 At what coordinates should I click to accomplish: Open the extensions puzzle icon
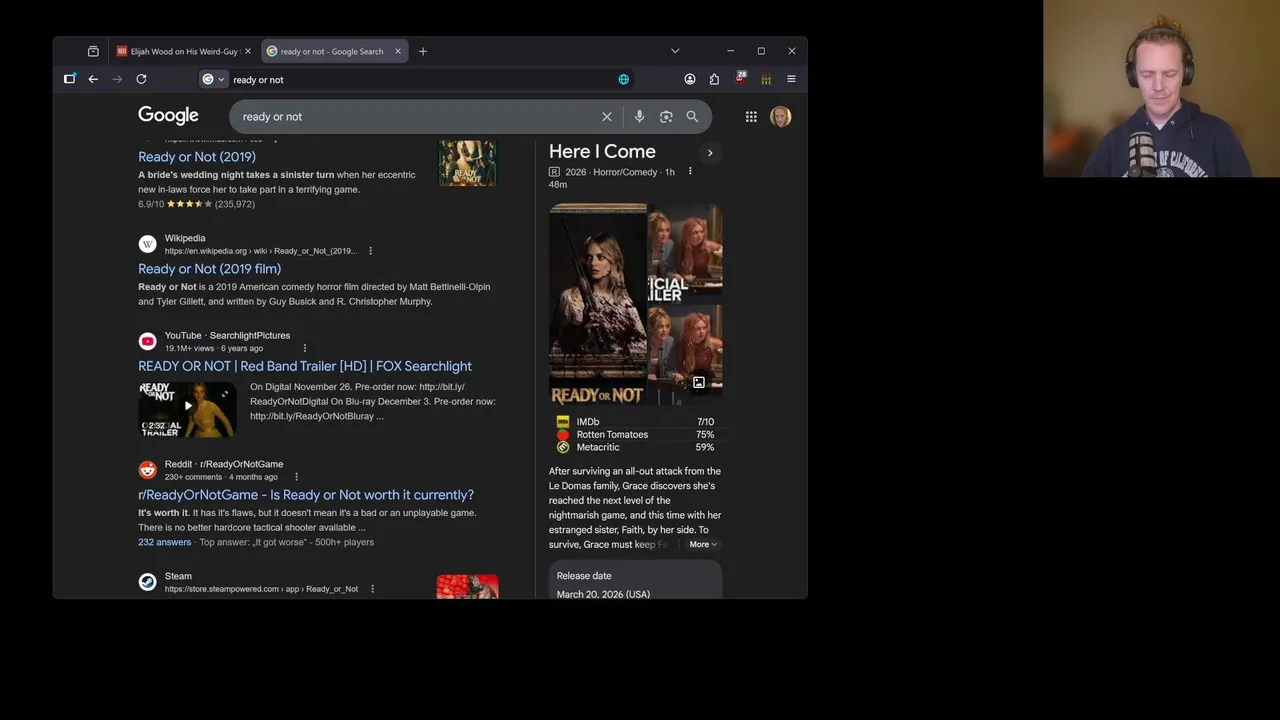[714, 79]
